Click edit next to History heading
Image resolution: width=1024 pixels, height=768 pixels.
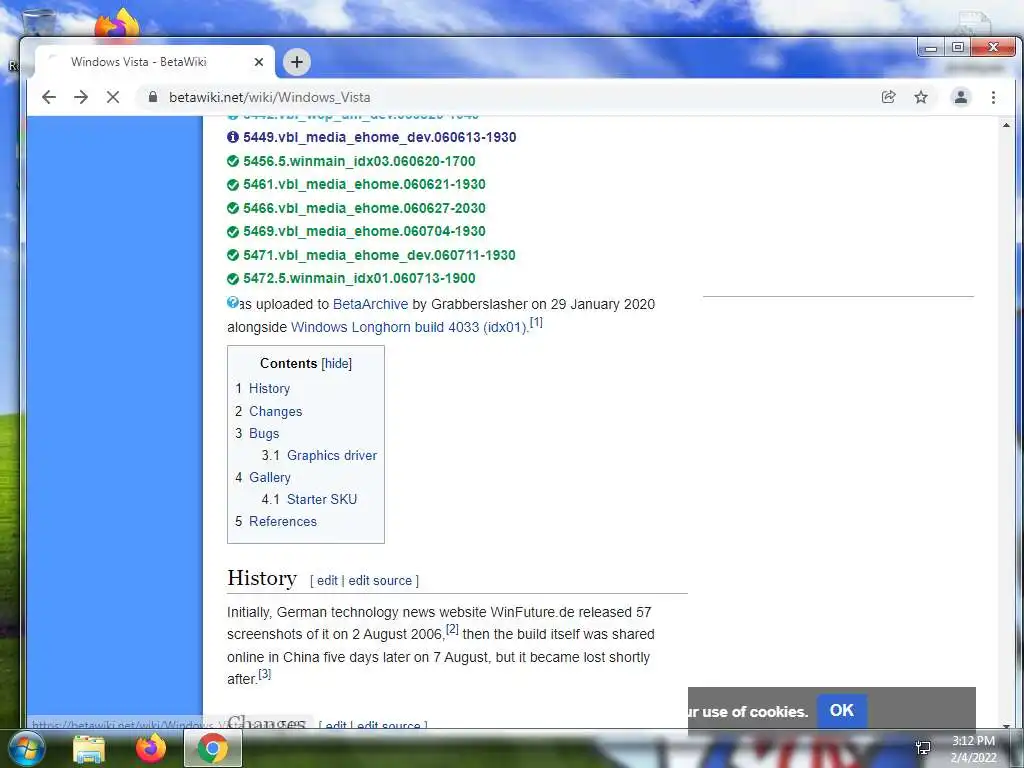click(327, 581)
